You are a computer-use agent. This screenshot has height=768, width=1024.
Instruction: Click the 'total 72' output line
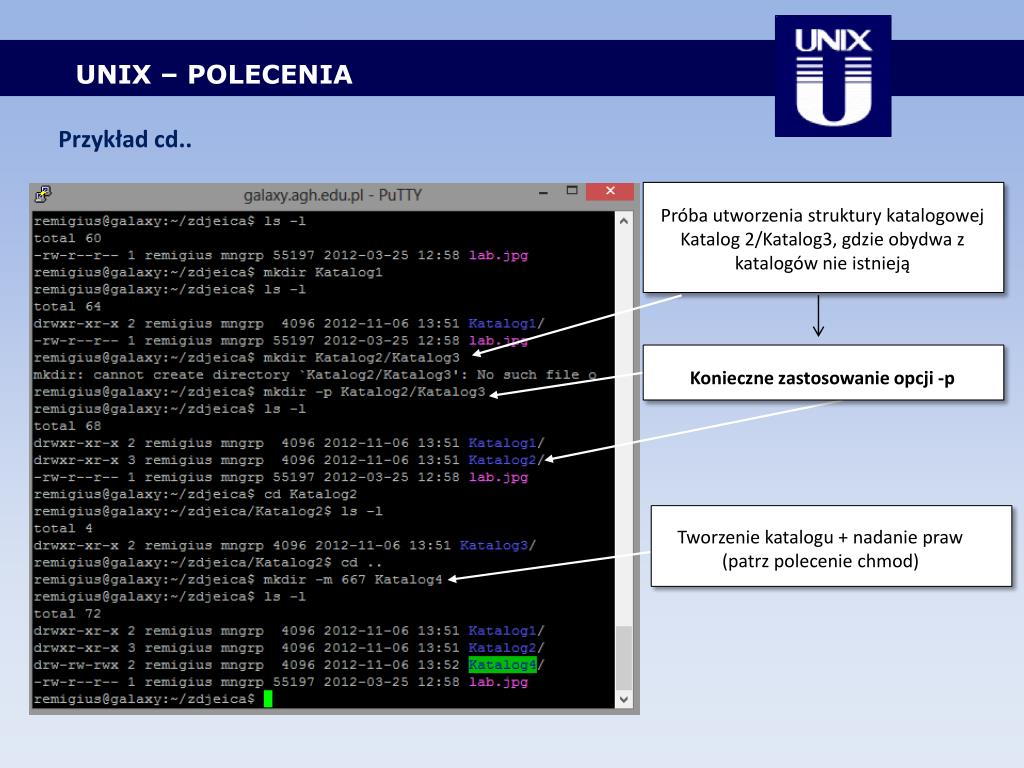[x=67, y=614]
